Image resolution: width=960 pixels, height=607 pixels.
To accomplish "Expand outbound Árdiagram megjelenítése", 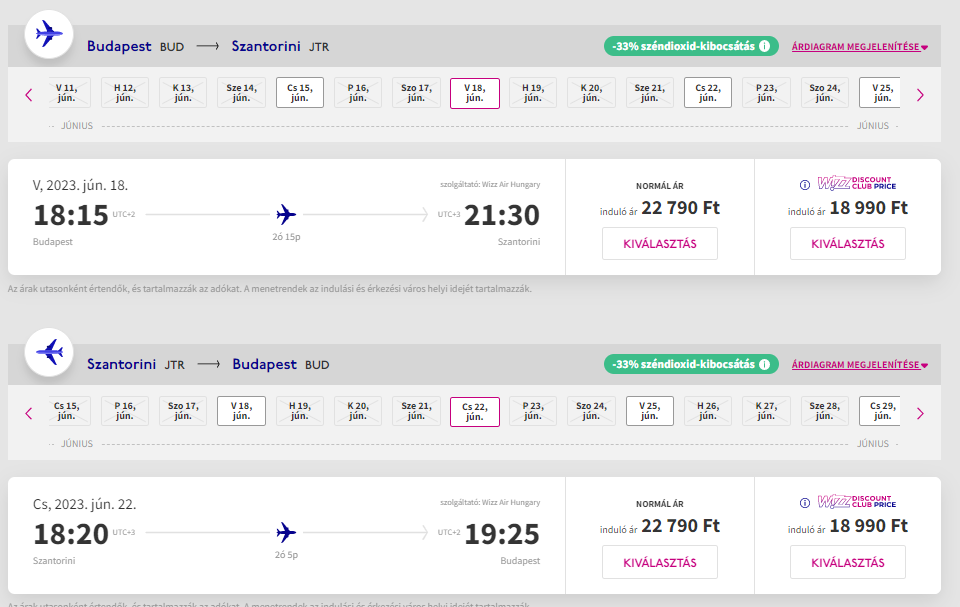I will [x=859, y=47].
